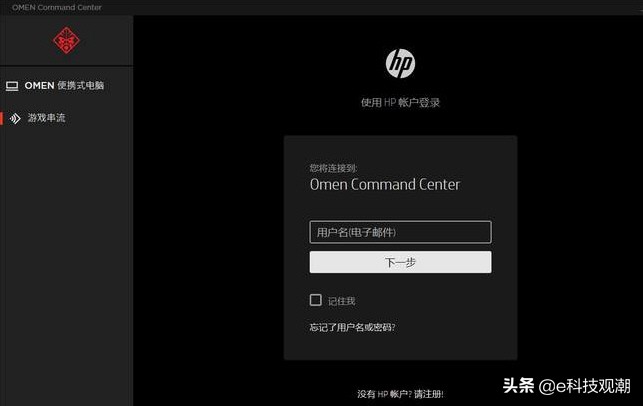
Task: Click the HP circular logo
Action: (400, 63)
